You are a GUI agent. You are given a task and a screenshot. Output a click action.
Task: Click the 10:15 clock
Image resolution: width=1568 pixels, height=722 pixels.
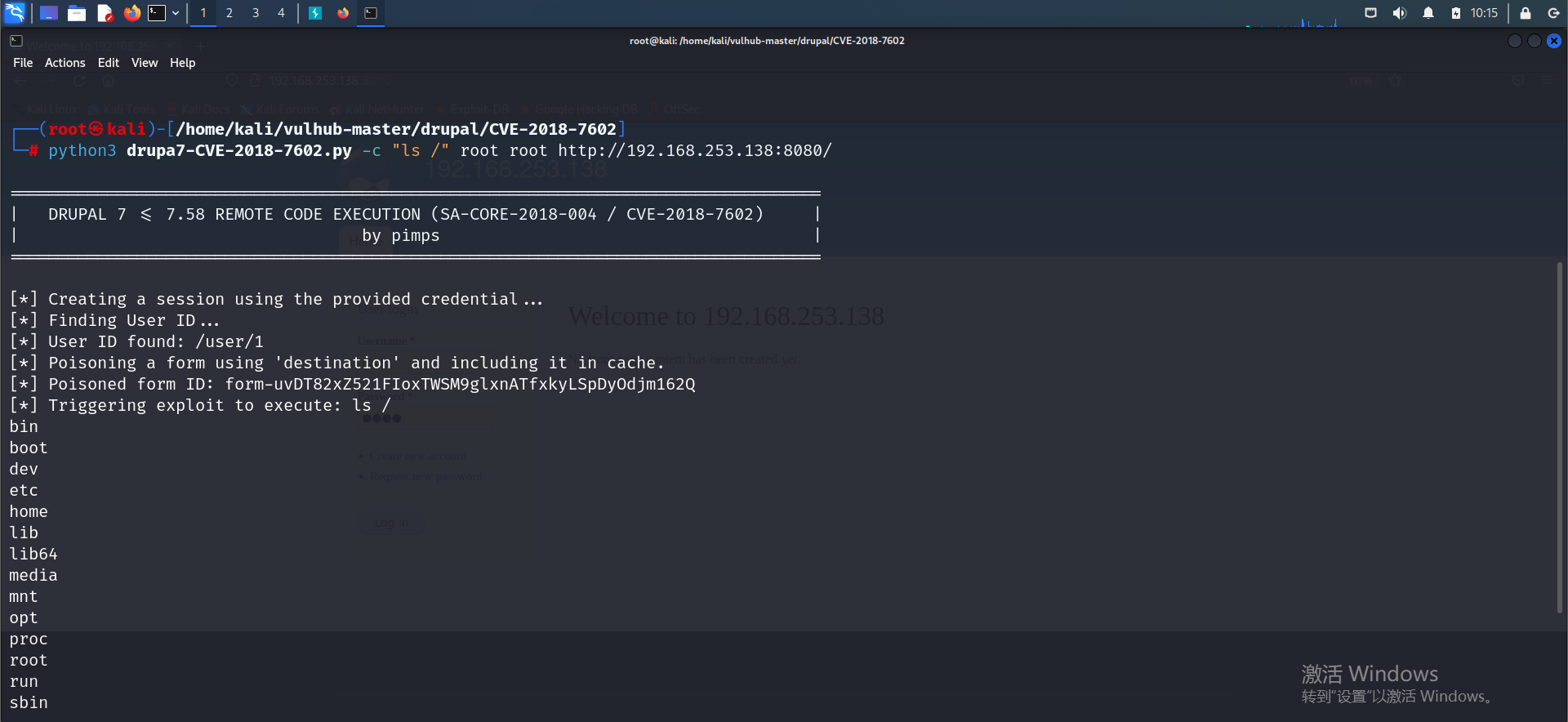click(x=1484, y=13)
